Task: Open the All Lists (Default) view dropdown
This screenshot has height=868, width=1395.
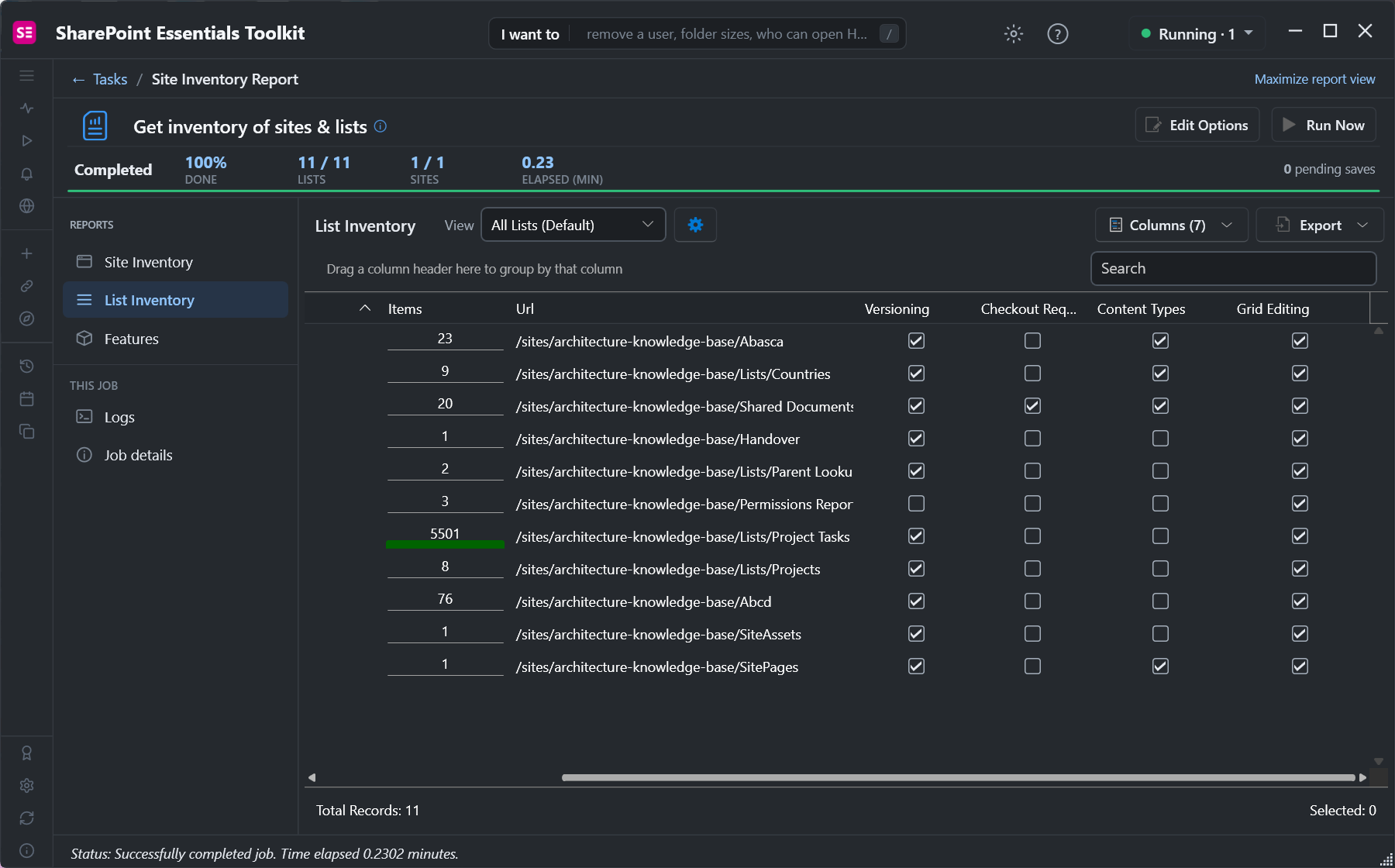Action: click(573, 225)
